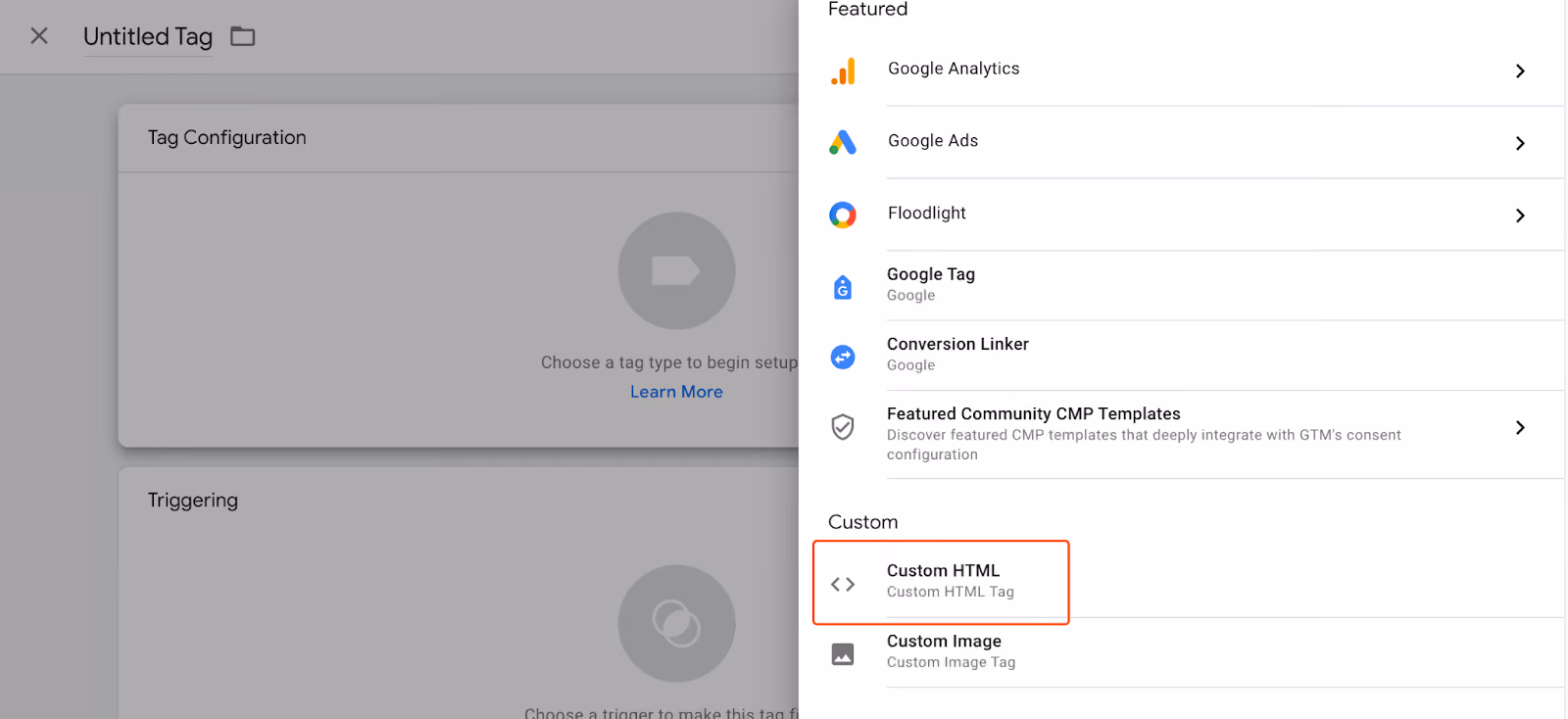Click the Custom Image picture icon
The height and width of the screenshot is (719, 1568).
[x=843, y=654]
